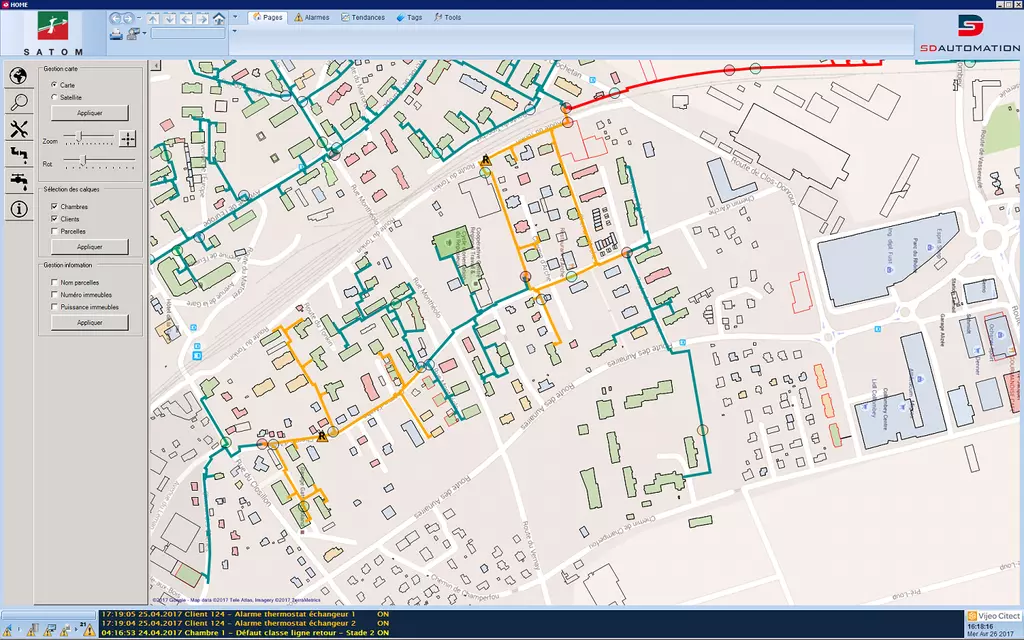Image resolution: width=1024 pixels, height=640 pixels.
Task: Switch to the Alarmes tab
Action: (x=311, y=17)
